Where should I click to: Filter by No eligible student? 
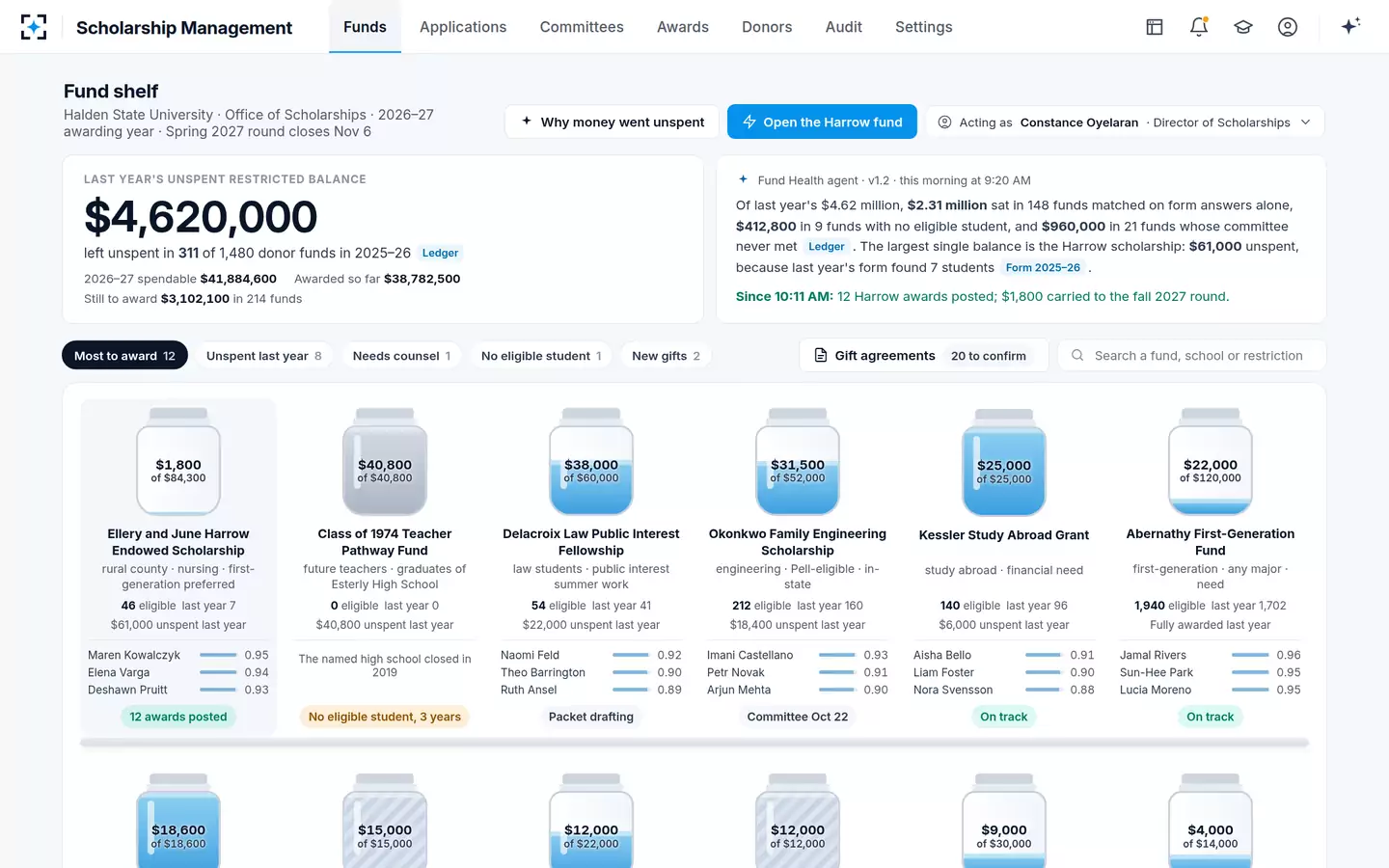point(541,356)
